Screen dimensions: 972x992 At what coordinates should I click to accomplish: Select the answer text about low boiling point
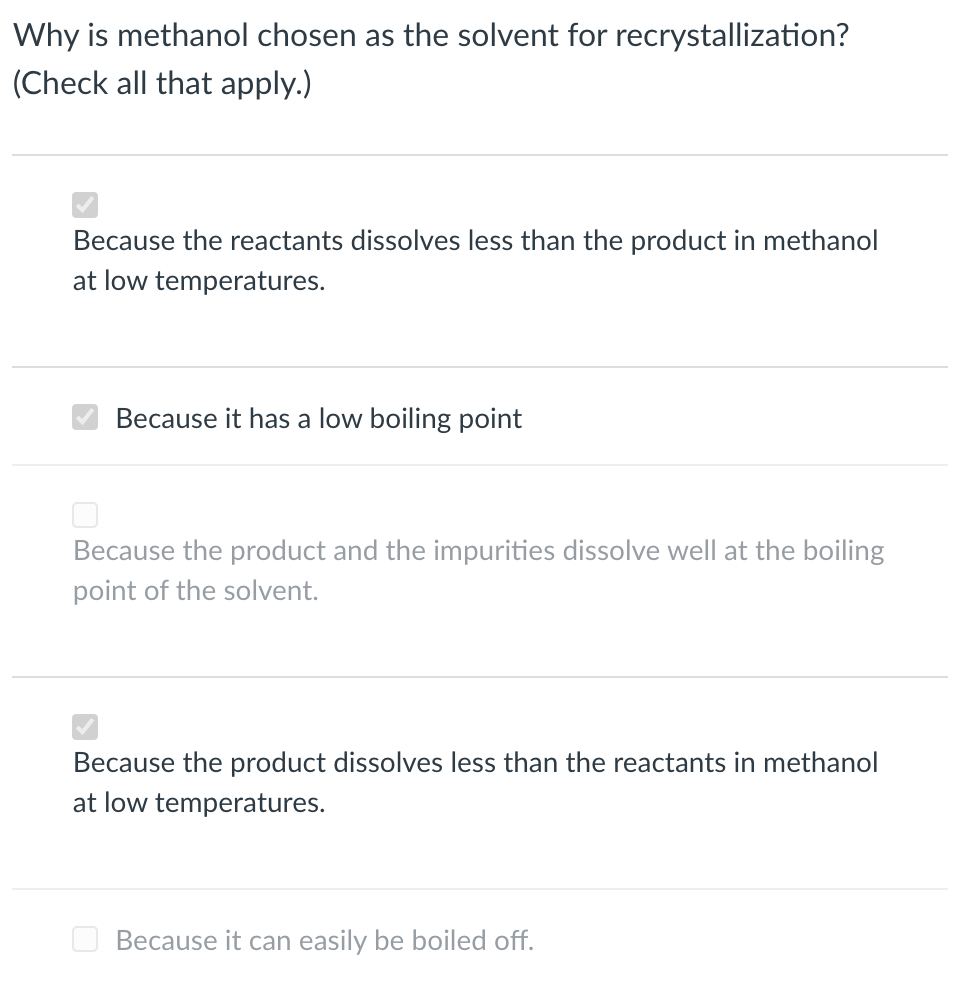tap(318, 418)
